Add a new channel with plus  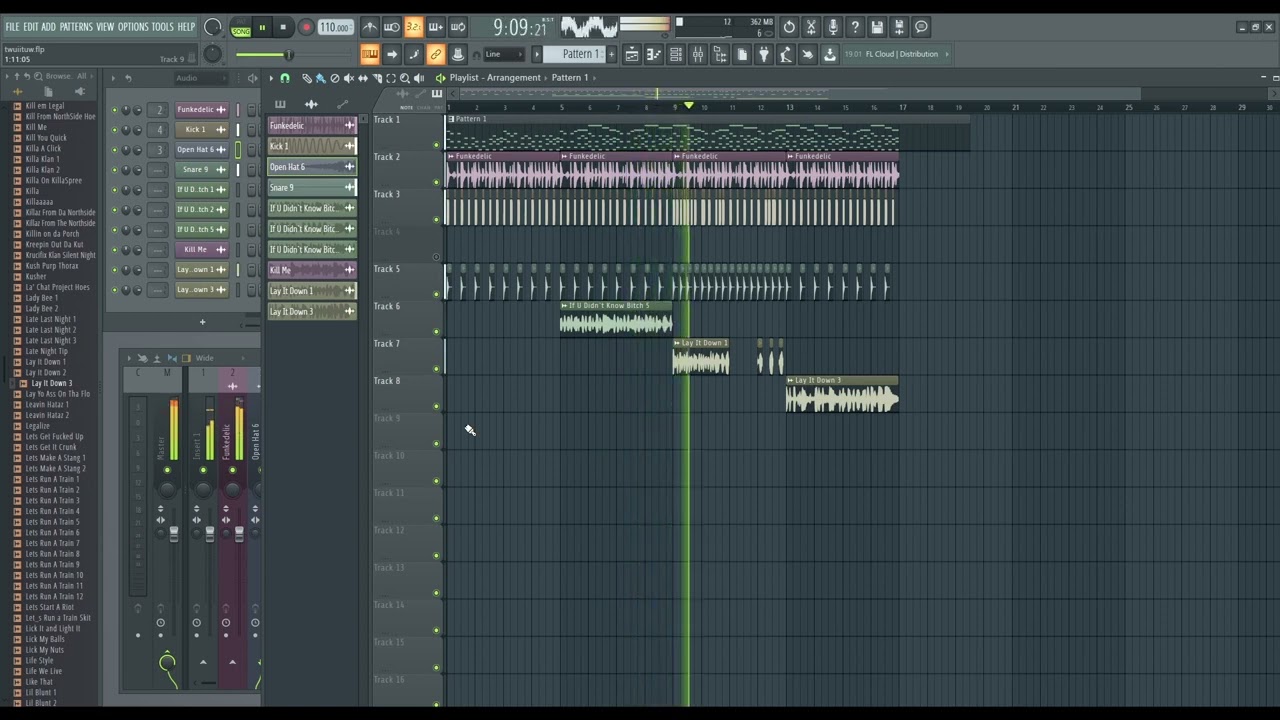pos(202,322)
